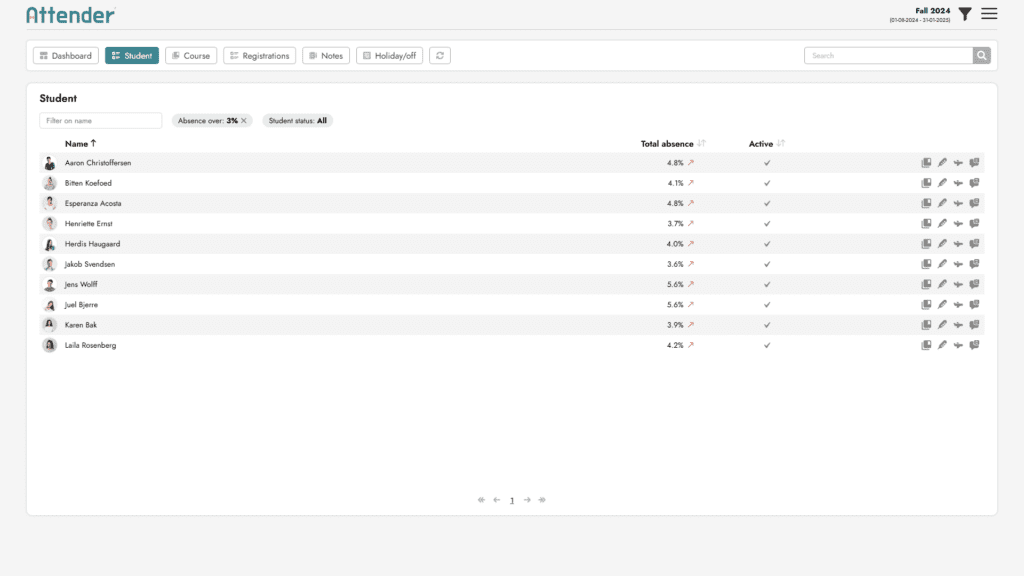Toggle the Active checkmark for Jakob Svendsen

click(x=767, y=264)
